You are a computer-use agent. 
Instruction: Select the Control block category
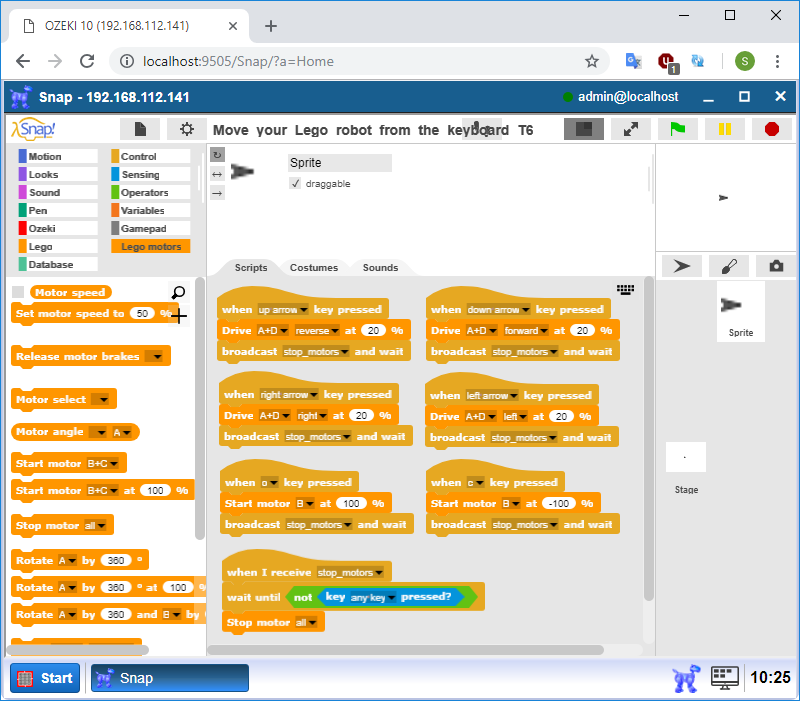(151, 156)
